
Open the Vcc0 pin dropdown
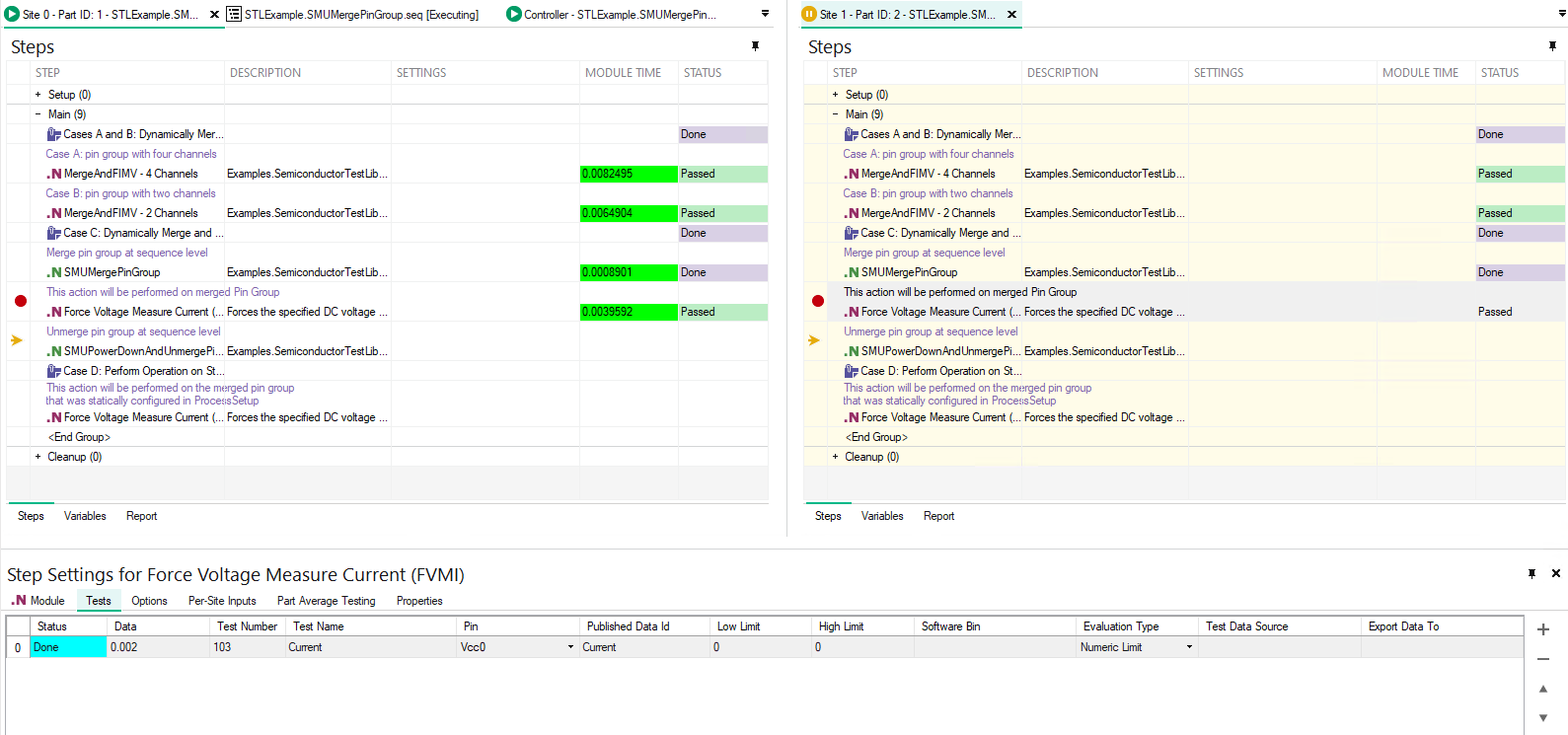click(570, 647)
